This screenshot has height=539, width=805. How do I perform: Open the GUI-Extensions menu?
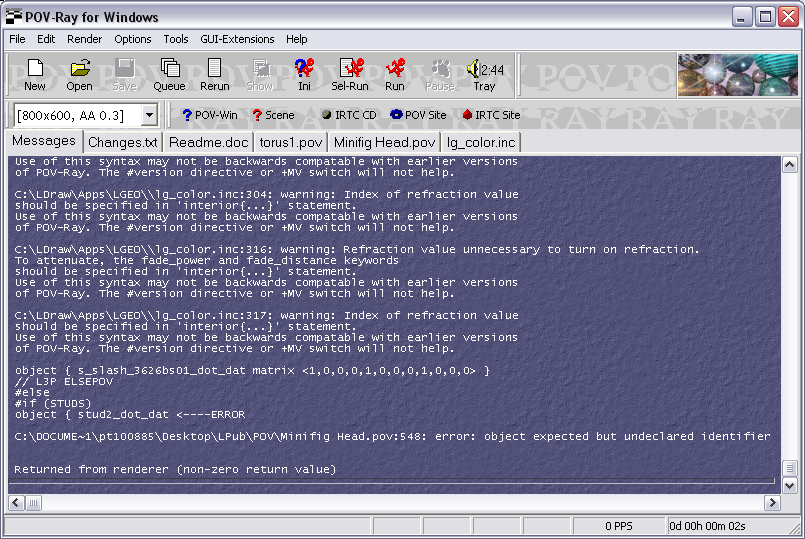click(x=237, y=39)
